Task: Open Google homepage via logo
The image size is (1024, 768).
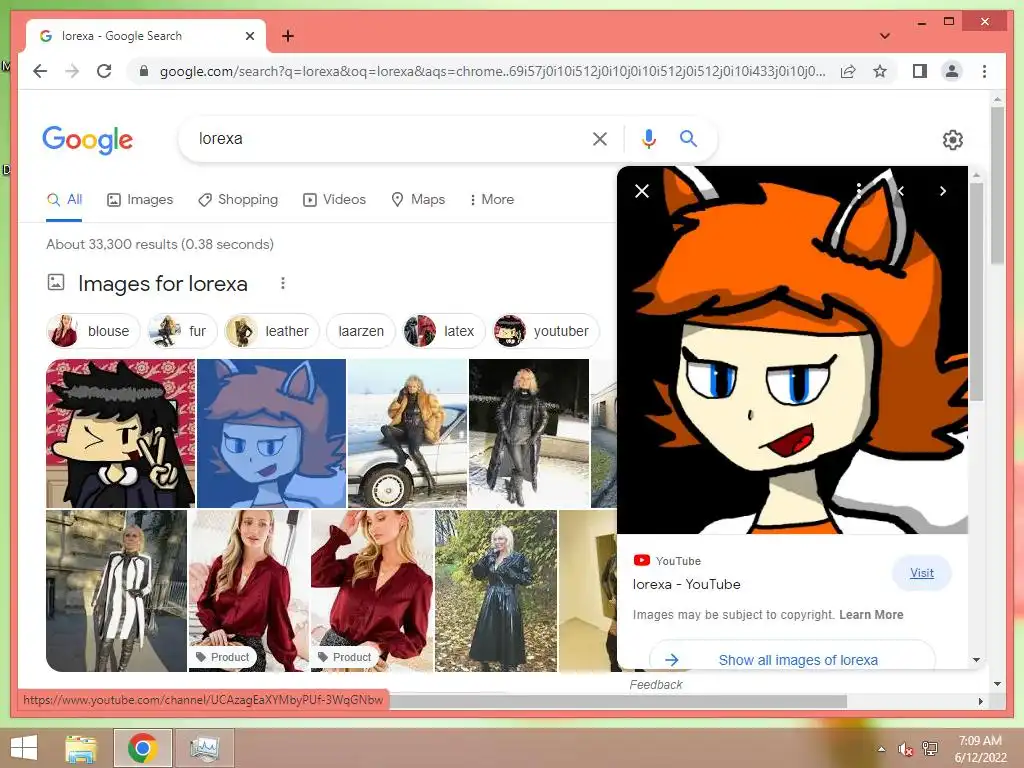Action: click(88, 139)
